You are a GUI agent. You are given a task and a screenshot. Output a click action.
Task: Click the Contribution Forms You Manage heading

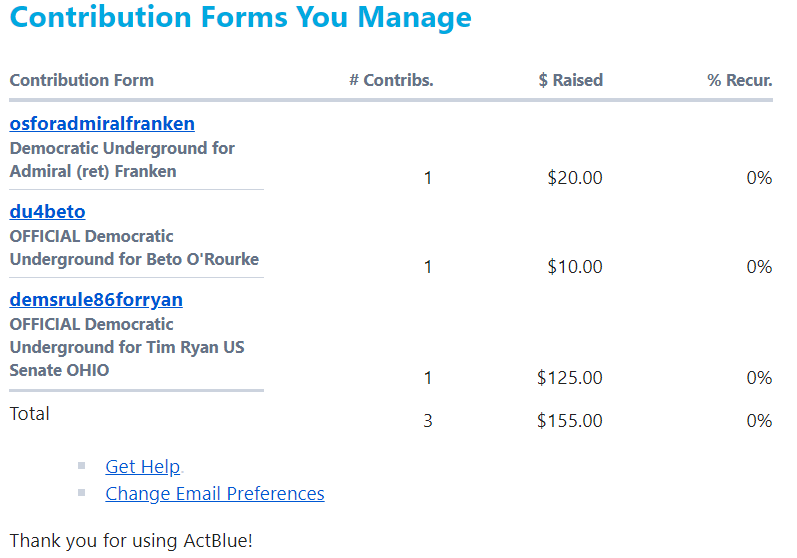point(240,17)
